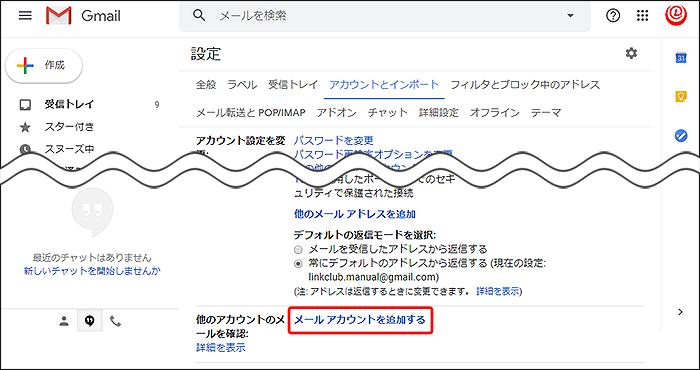
Task: Open Google Tasks in side panel
Action: (680, 136)
